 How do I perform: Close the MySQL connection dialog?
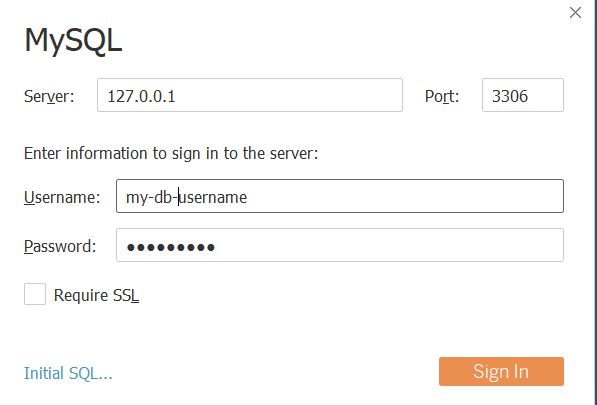pos(575,13)
